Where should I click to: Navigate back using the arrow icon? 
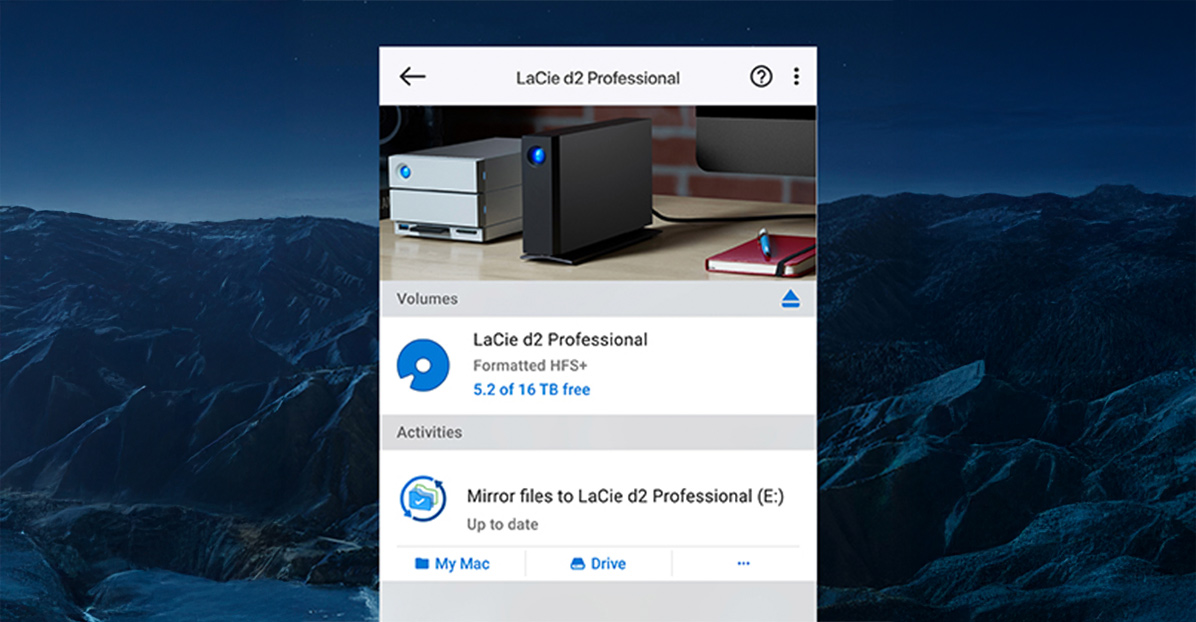(412, 76)
